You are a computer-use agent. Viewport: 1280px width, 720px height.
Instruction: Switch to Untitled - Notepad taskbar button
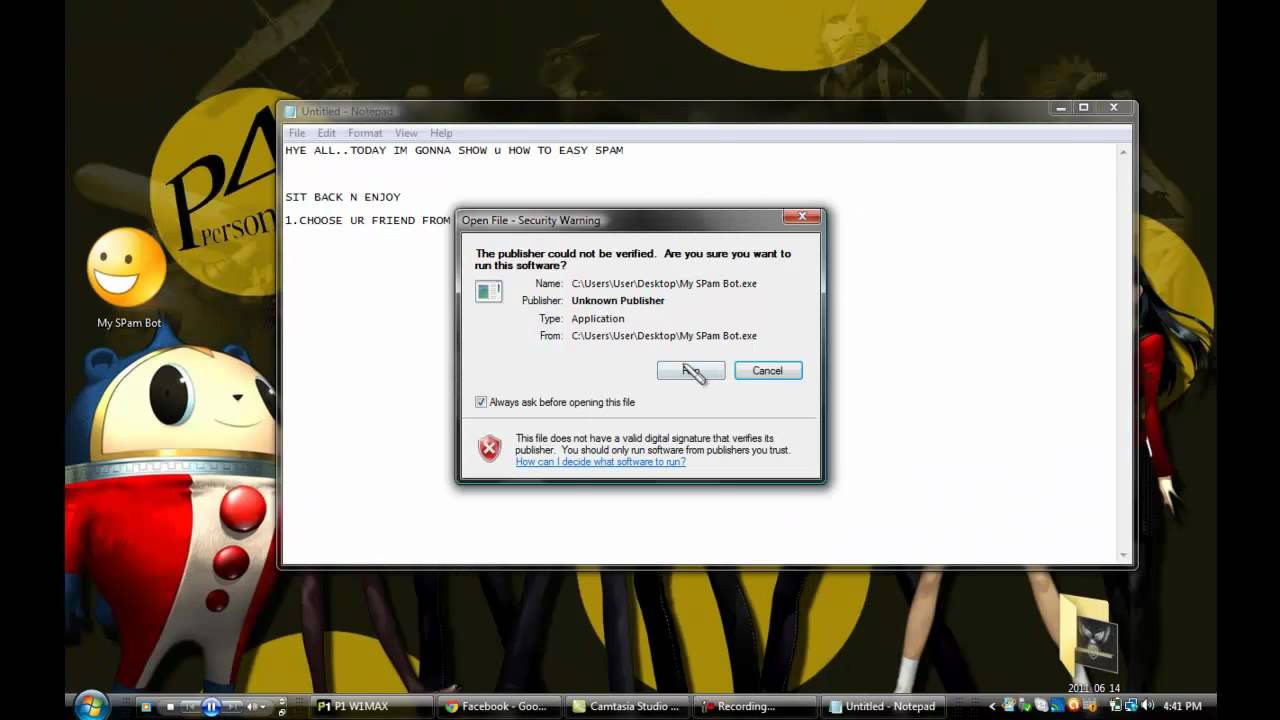coord(883,706)
